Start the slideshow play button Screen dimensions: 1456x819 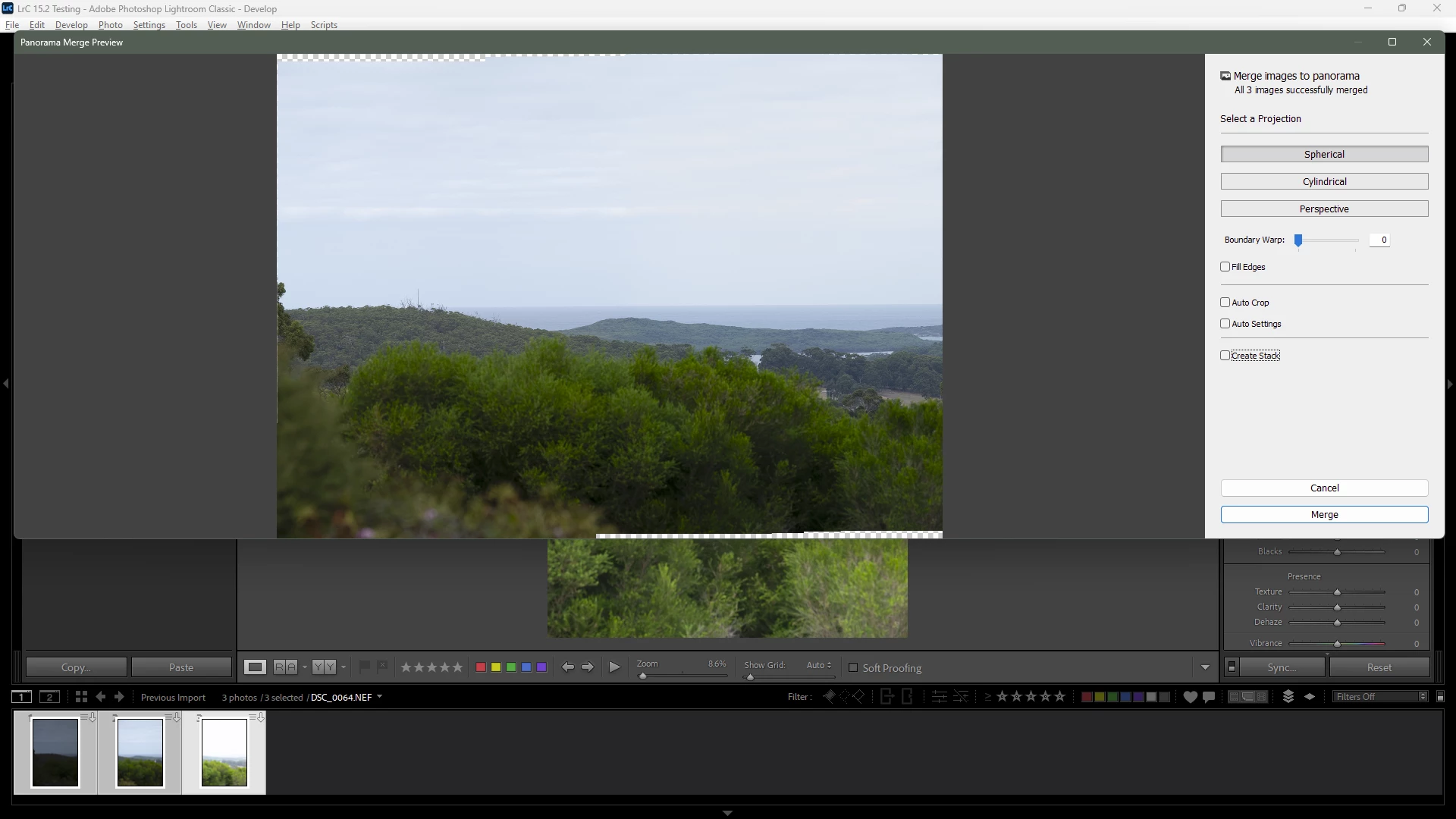(x=614, y=667)
